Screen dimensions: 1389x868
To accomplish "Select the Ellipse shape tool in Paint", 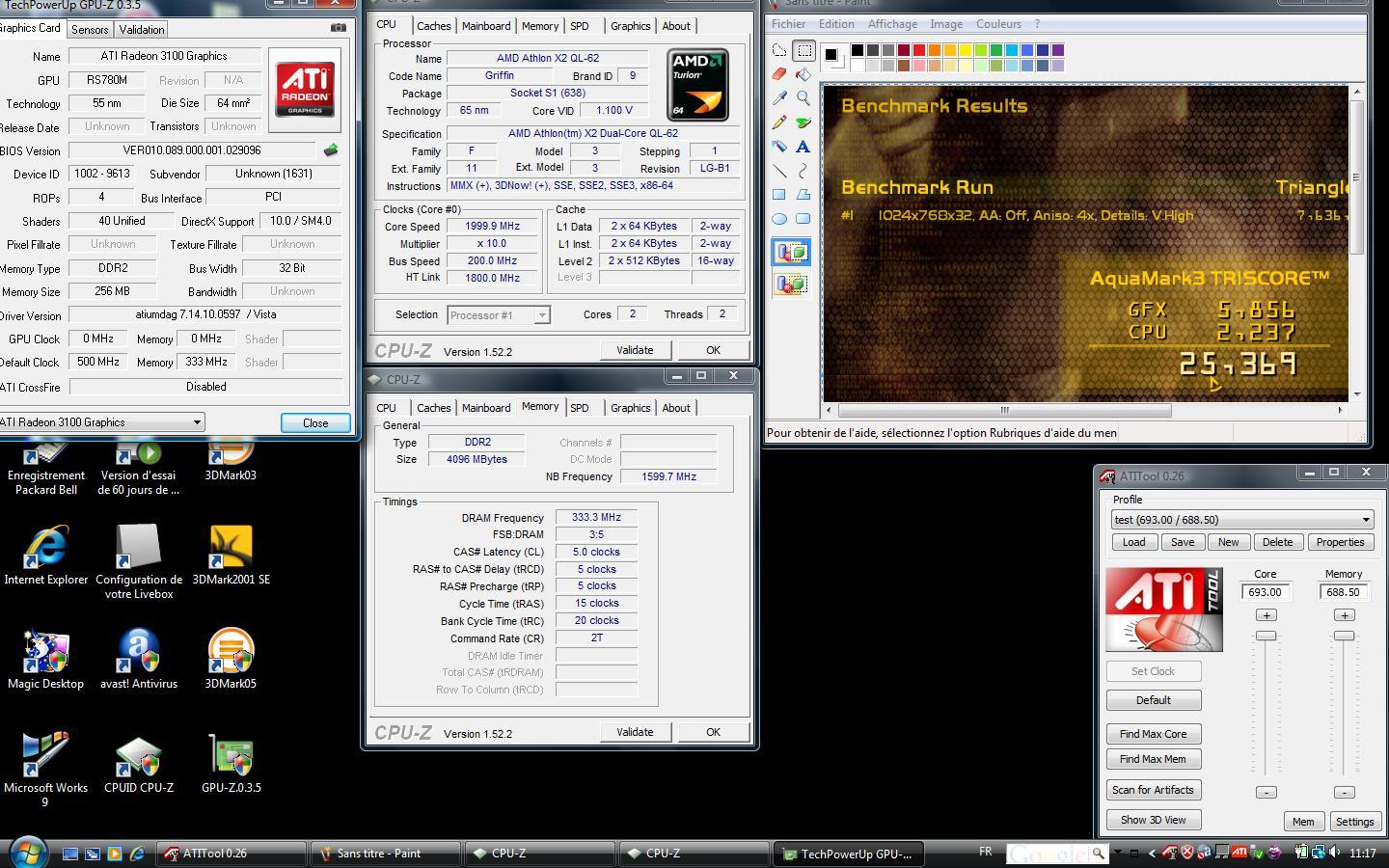I will [x=779, y=219].
